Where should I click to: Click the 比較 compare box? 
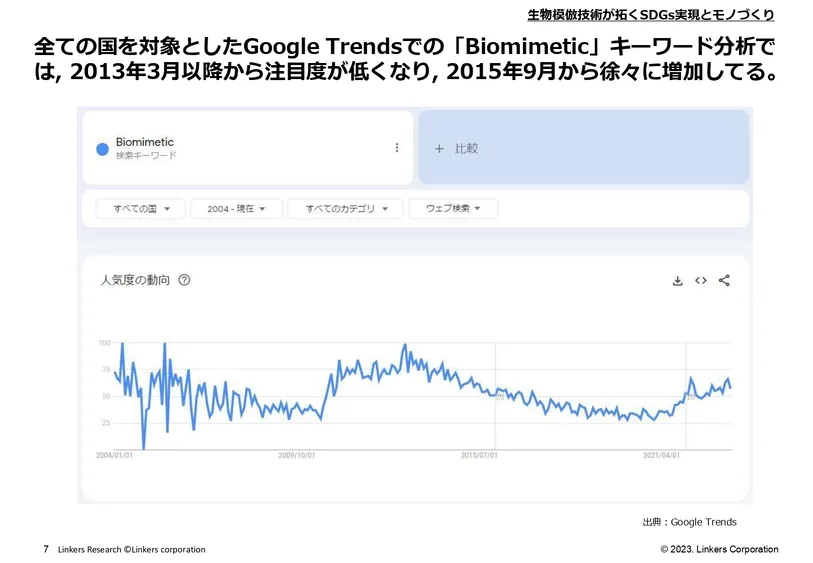(583, 148)
